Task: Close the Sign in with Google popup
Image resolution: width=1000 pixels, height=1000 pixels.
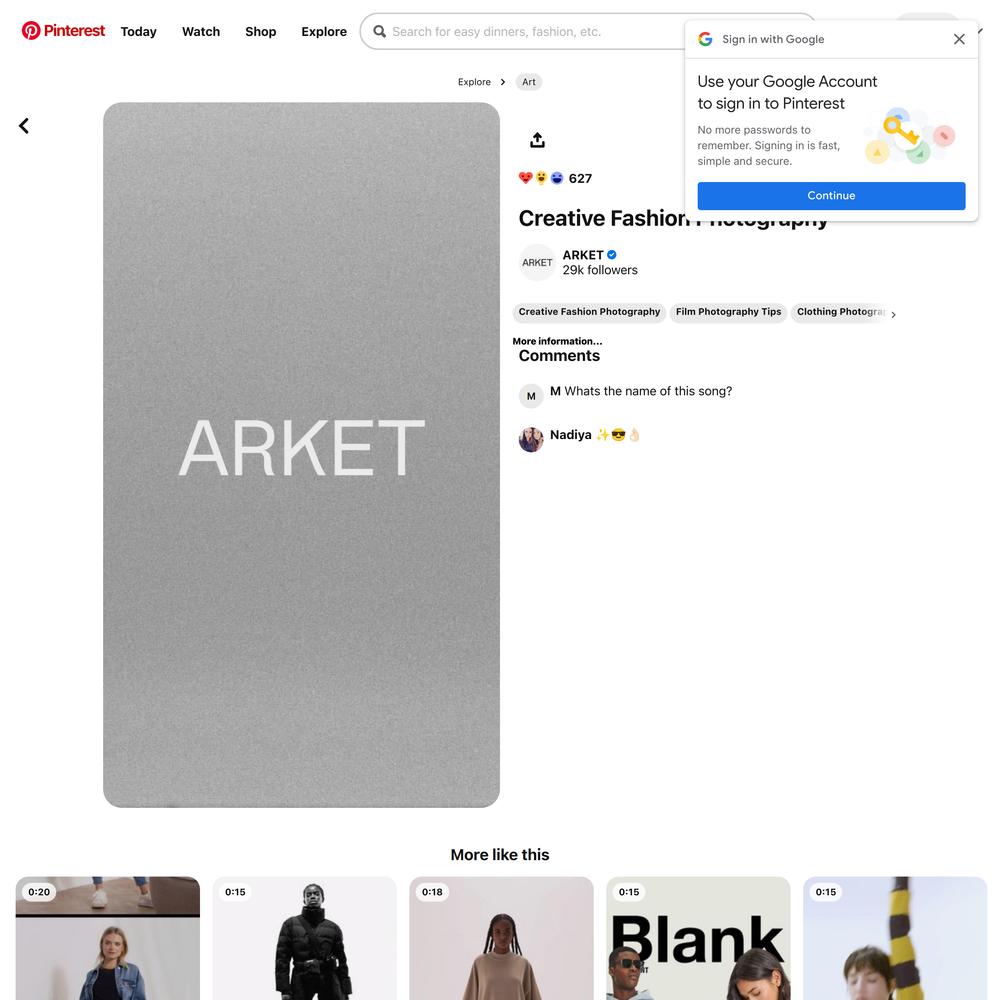Action: [959, 39]
